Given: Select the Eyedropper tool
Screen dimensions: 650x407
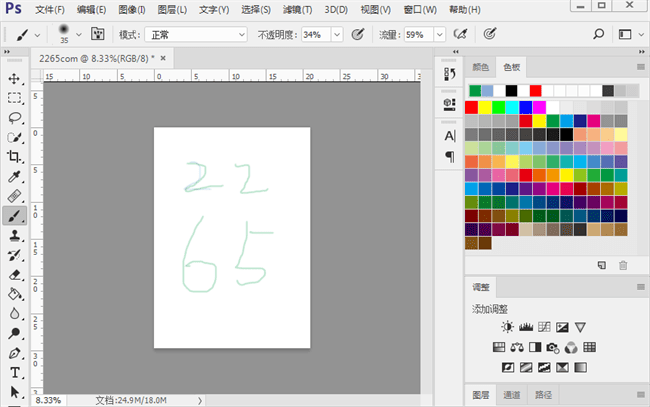Looking at the screenshot, I should point(15,176).
